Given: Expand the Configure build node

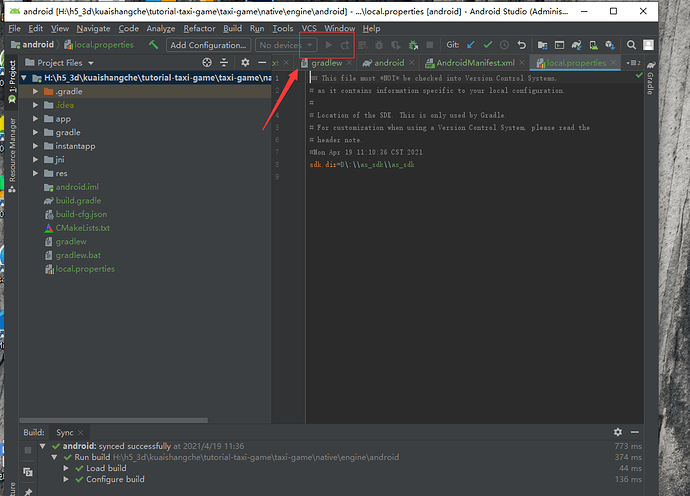Looking at the screenshot, I should (66, 479).
